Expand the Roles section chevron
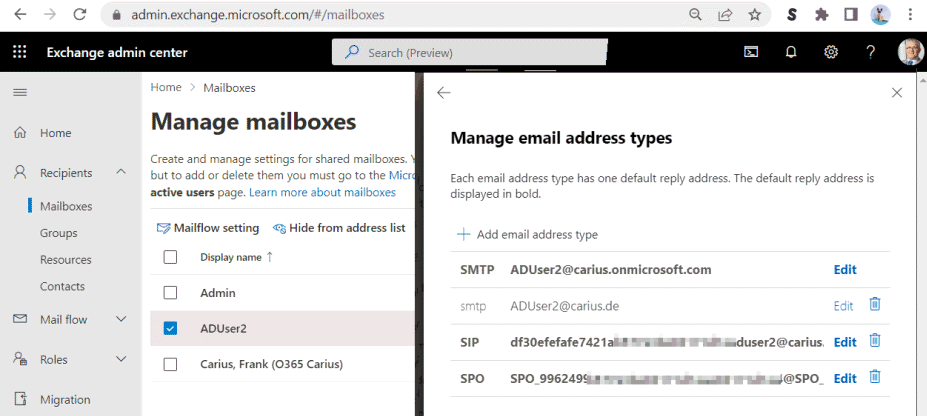The width and height of the screenshot is (927, 416). click(121, 359)
